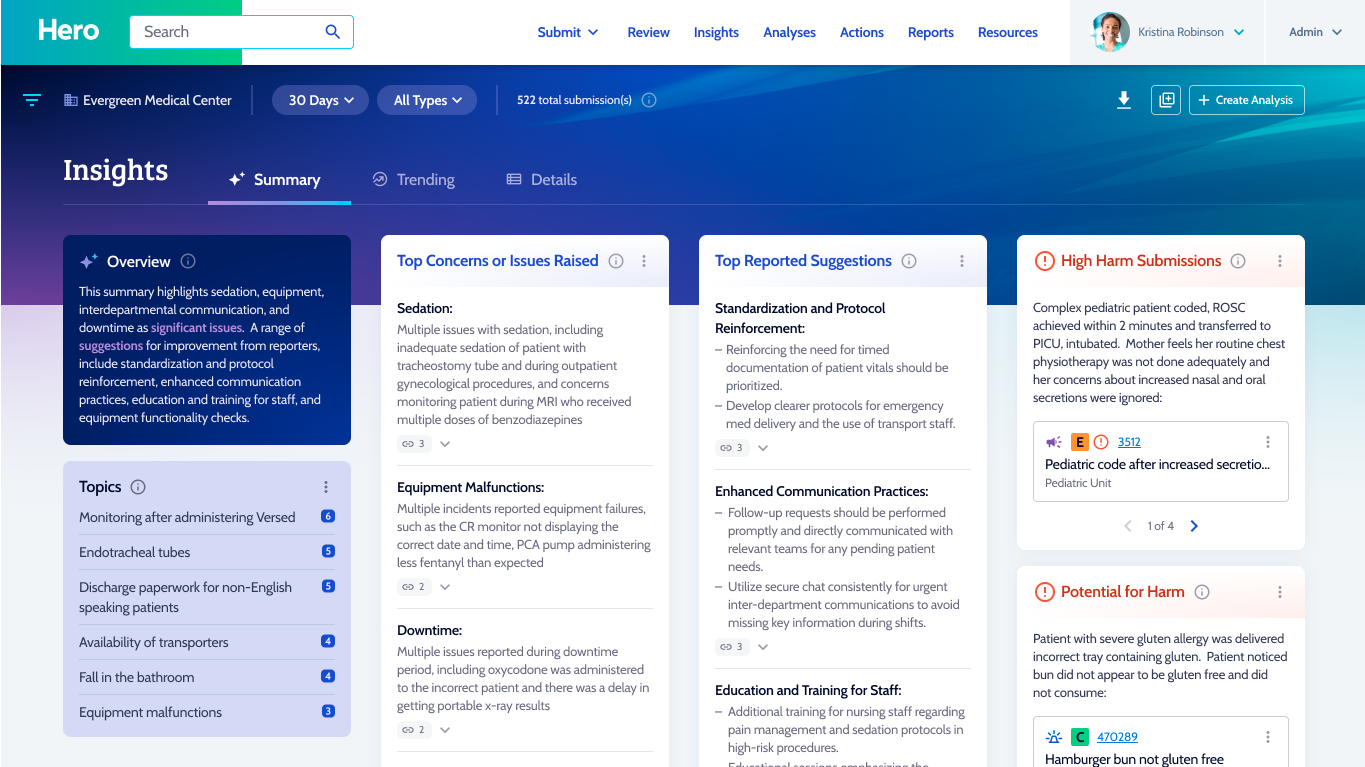Click the Create Analysis button

click(1246, 100)
